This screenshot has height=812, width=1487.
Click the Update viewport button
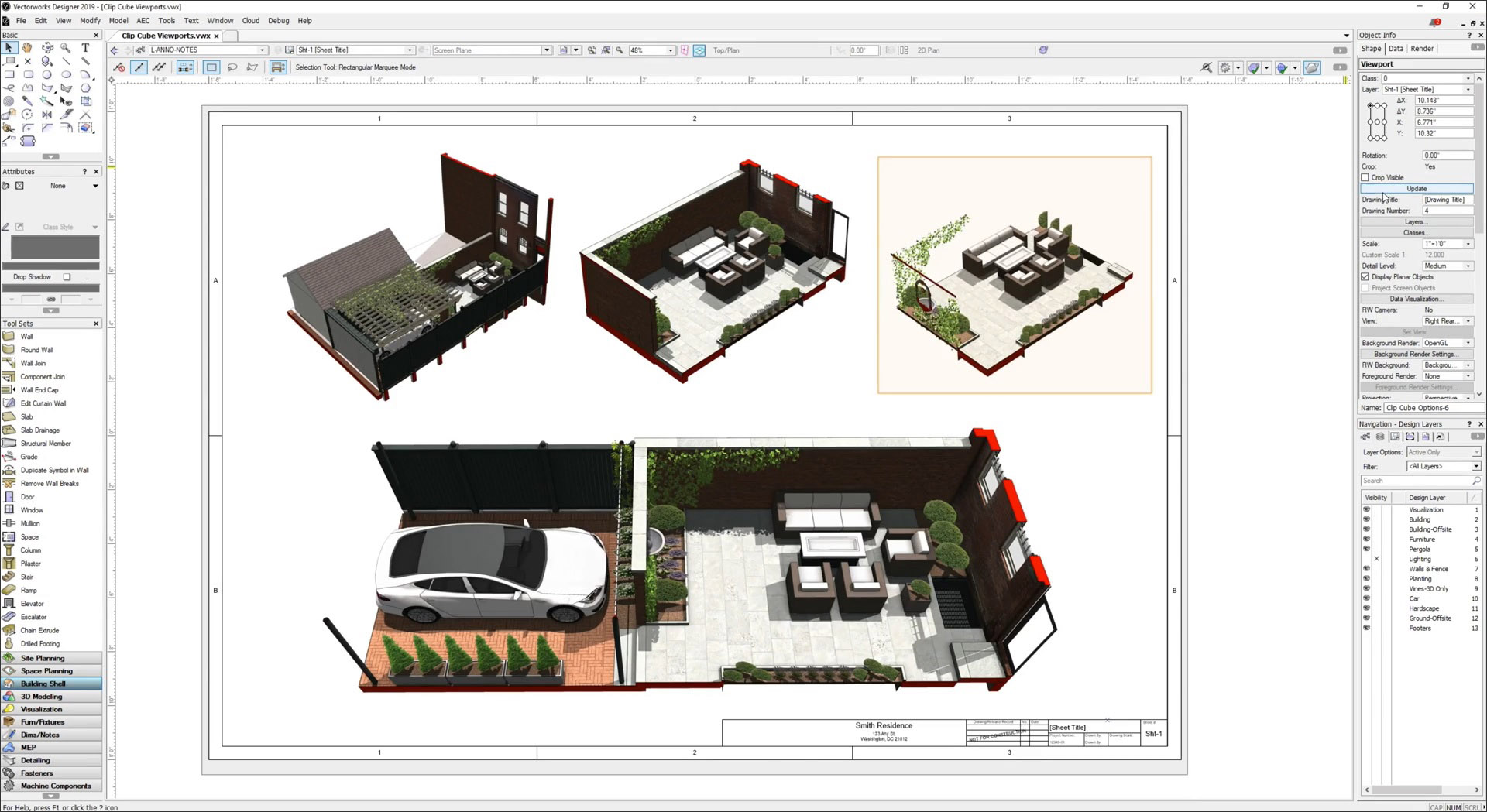[1416, 189]
